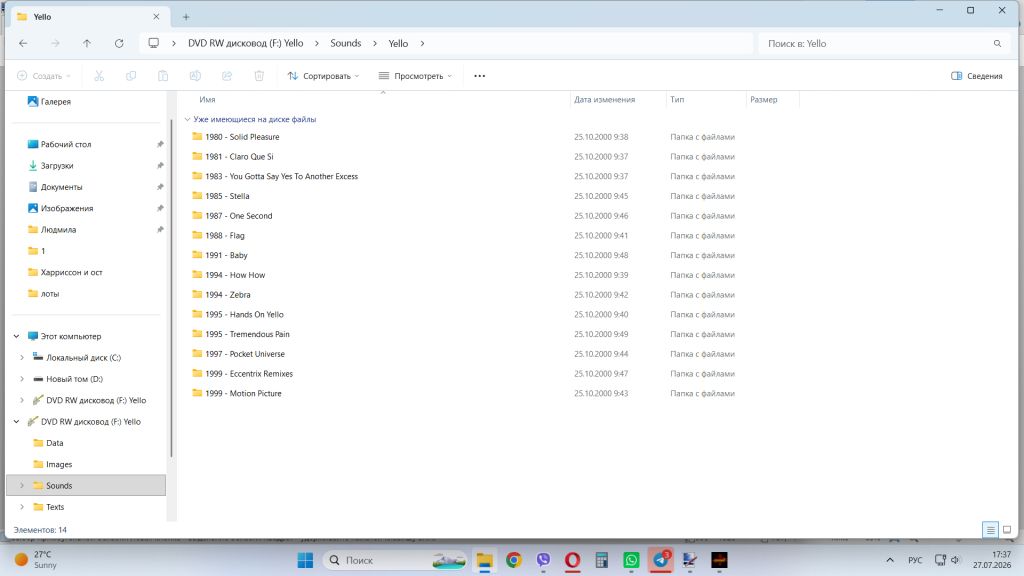
Task: Open Calculator from the taskbar
Action: click(602, 560)
